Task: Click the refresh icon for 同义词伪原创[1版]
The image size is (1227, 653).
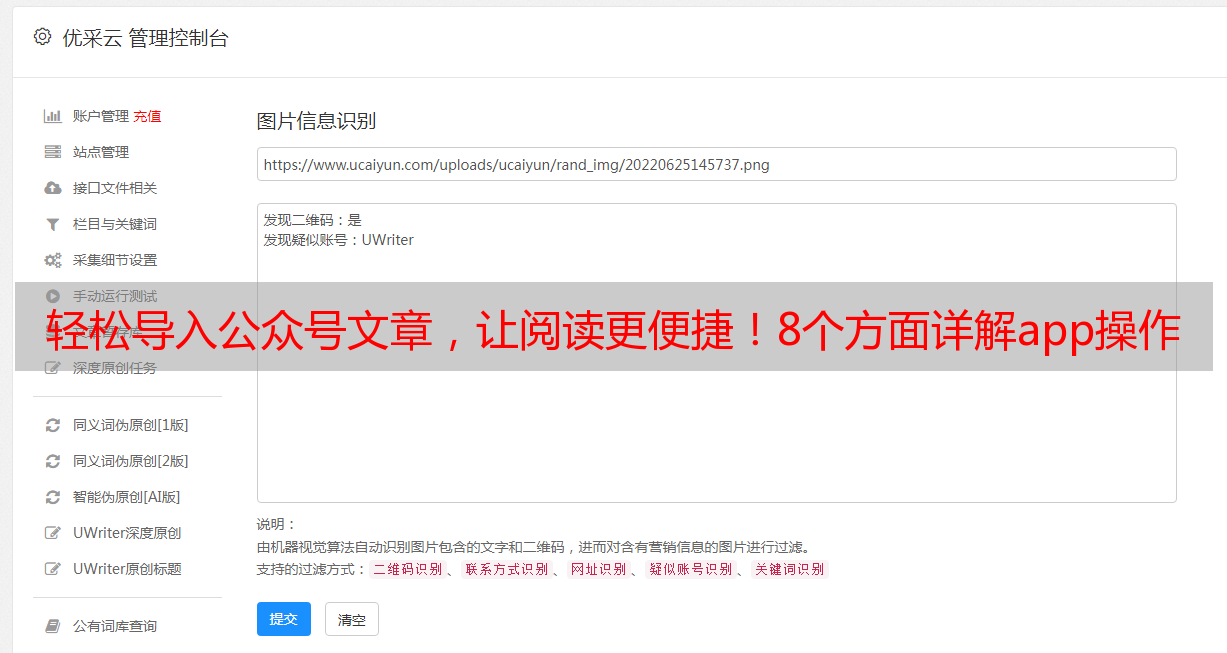Action: [x=53, y=425]
